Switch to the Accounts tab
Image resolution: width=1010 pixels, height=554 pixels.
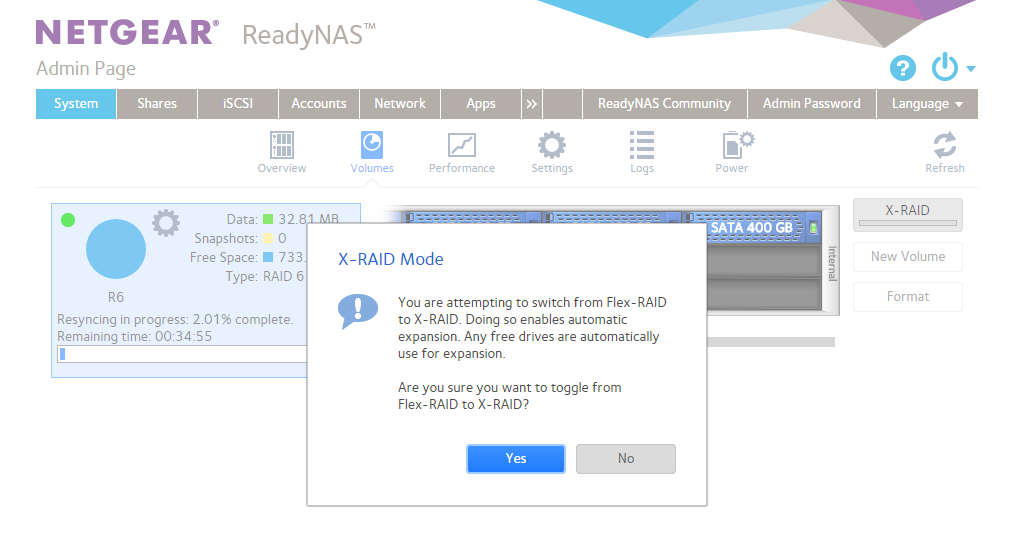click(319, 104)
